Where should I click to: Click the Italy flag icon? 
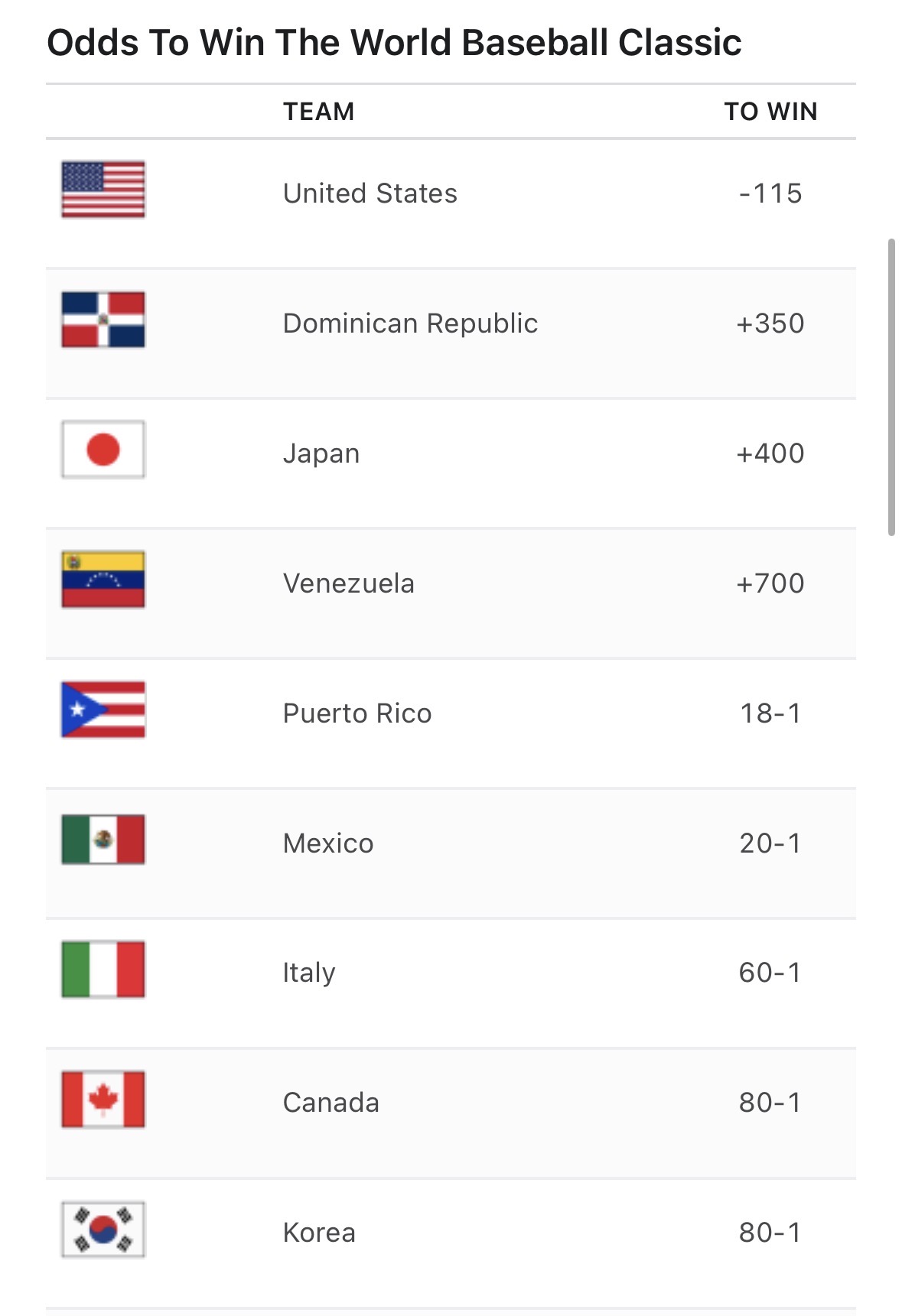(x=103, y=970)
